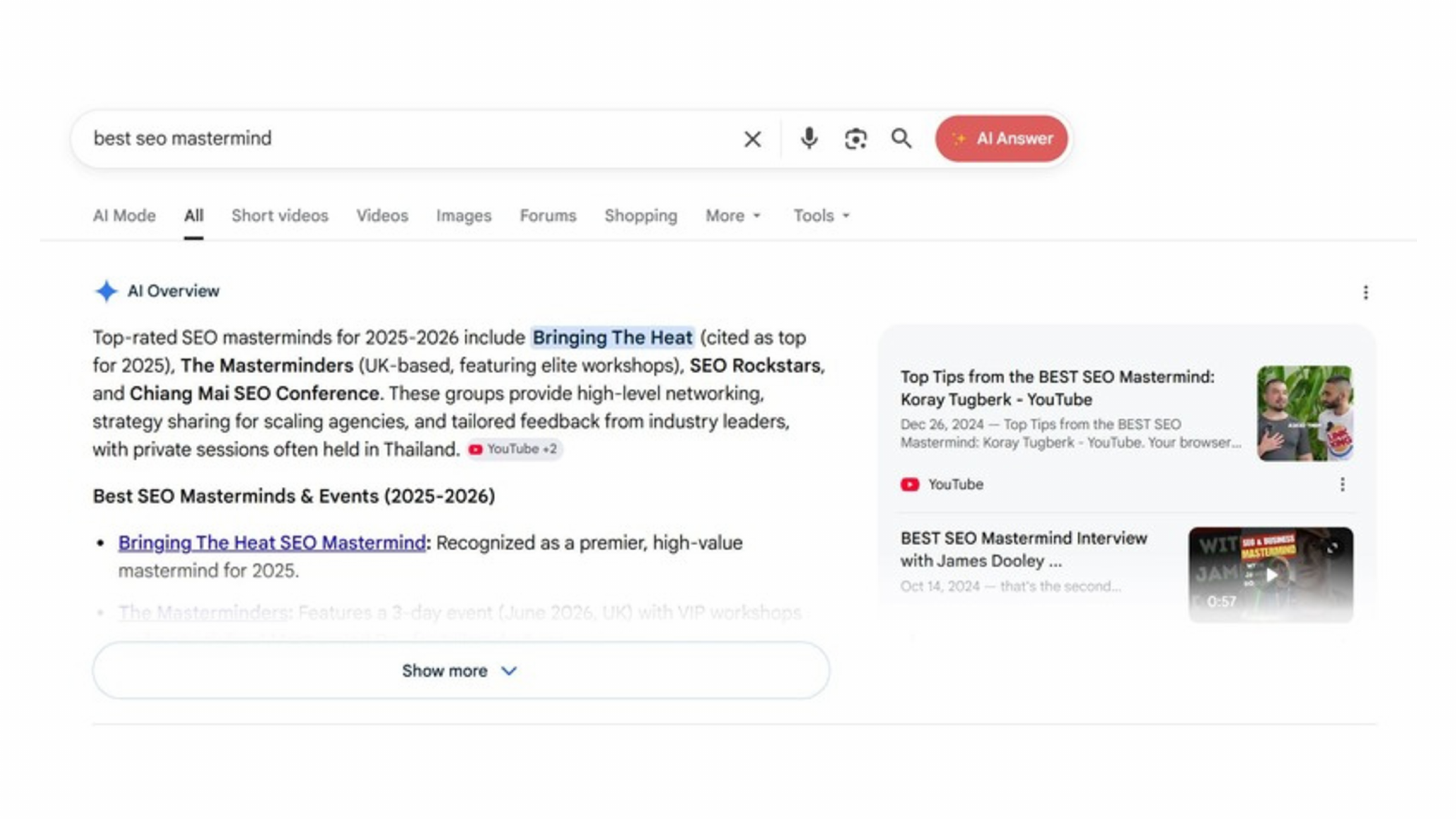Open the faded 'The Masterminders' link
The height and width of the screenshot is (819, 1456).
pyautogui.click(x=203, y=612)
